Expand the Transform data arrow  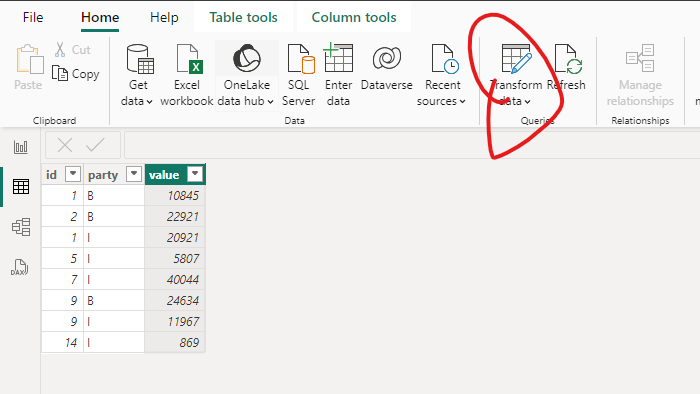click(x=528, y=102)
